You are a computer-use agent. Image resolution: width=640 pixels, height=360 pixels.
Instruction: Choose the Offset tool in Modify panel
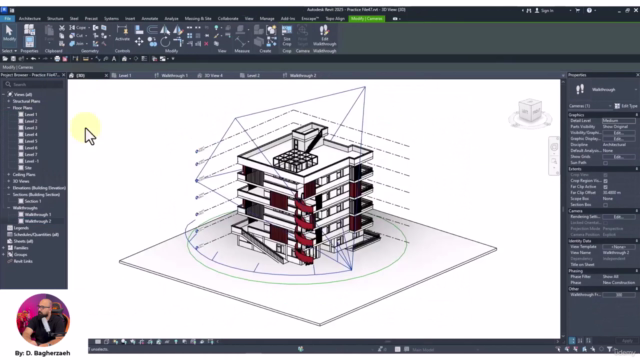pyautogui.click(x=152, y=29)
